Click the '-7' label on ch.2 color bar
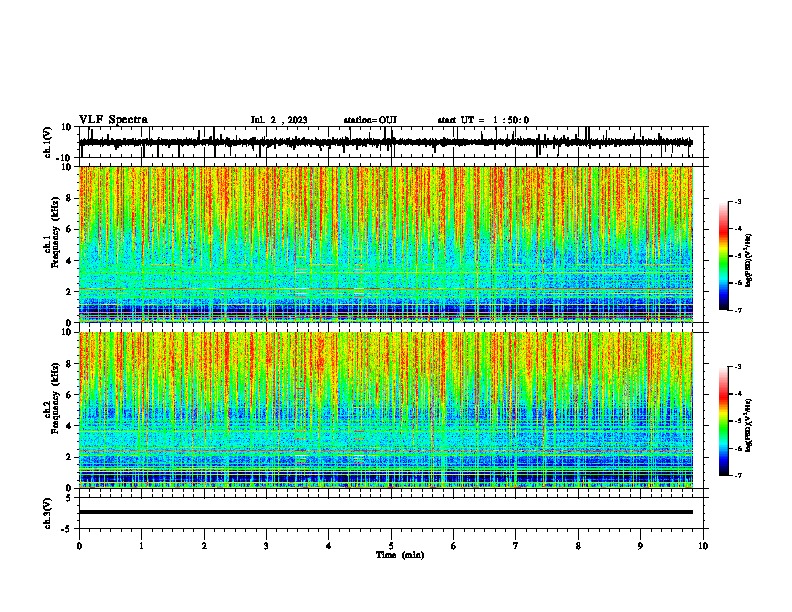Screen dimensions: 792x612 738,475
